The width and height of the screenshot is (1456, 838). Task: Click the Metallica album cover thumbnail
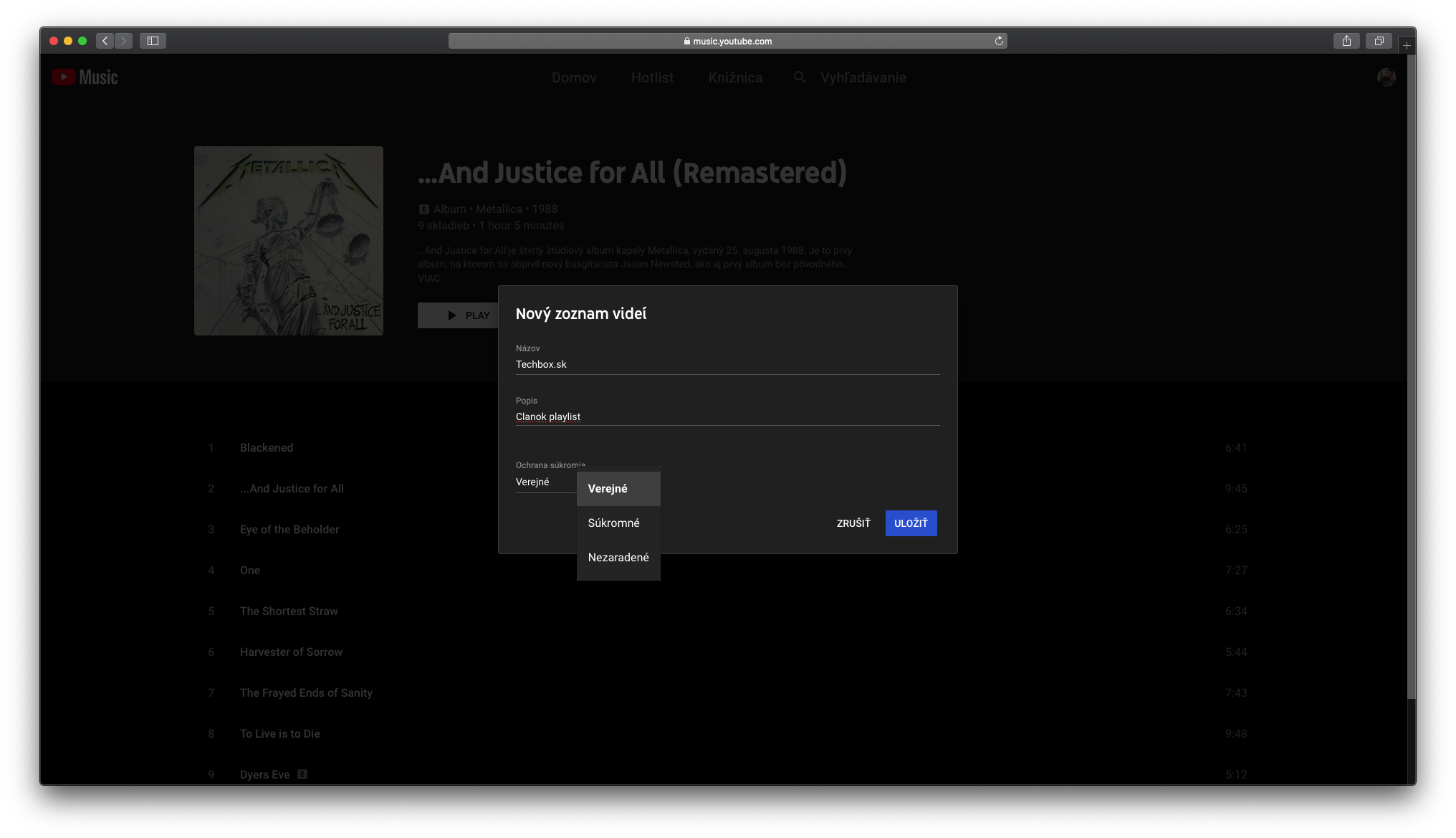289,241
